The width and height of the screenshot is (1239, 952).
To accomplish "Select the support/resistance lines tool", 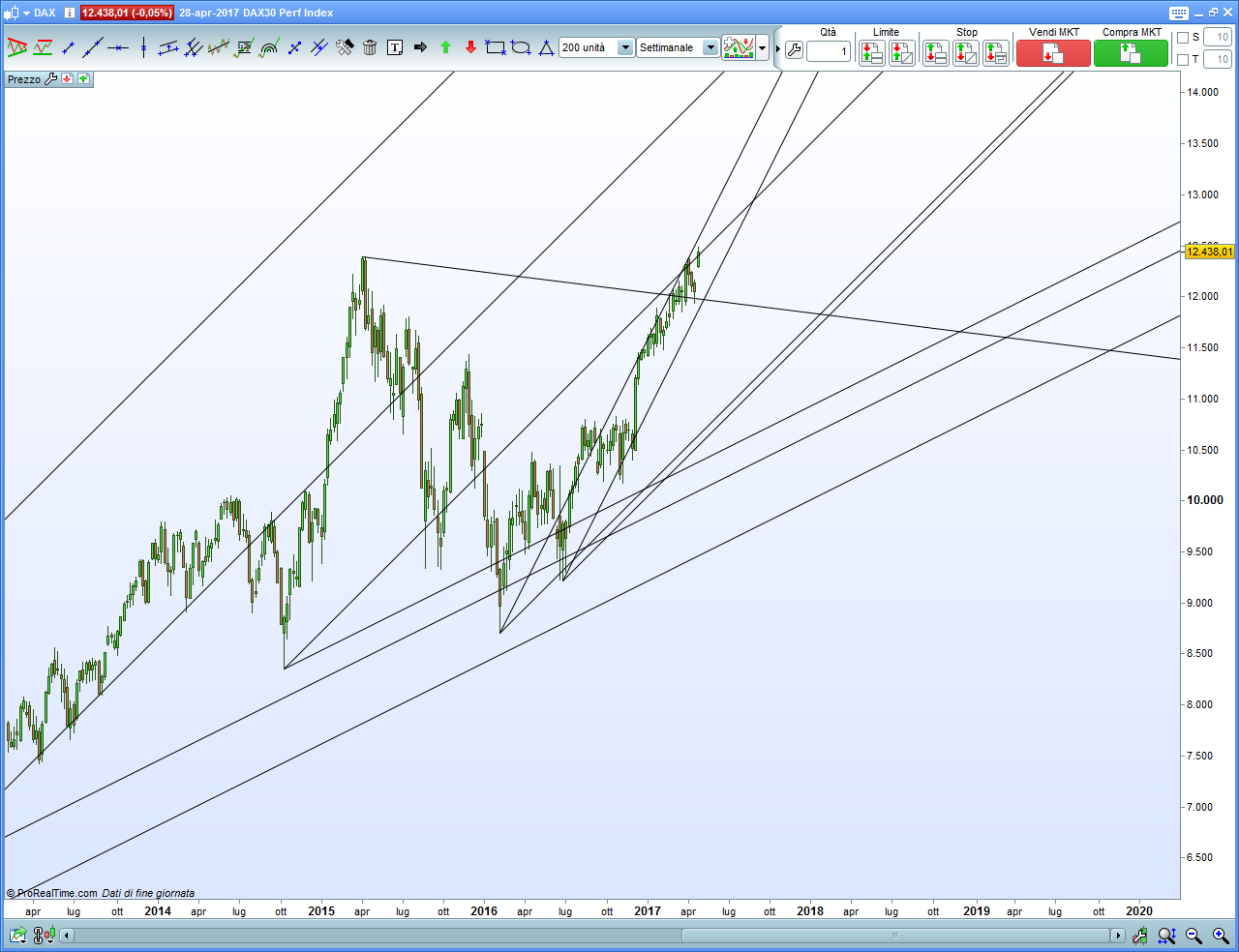I will [x=43, y=47].
